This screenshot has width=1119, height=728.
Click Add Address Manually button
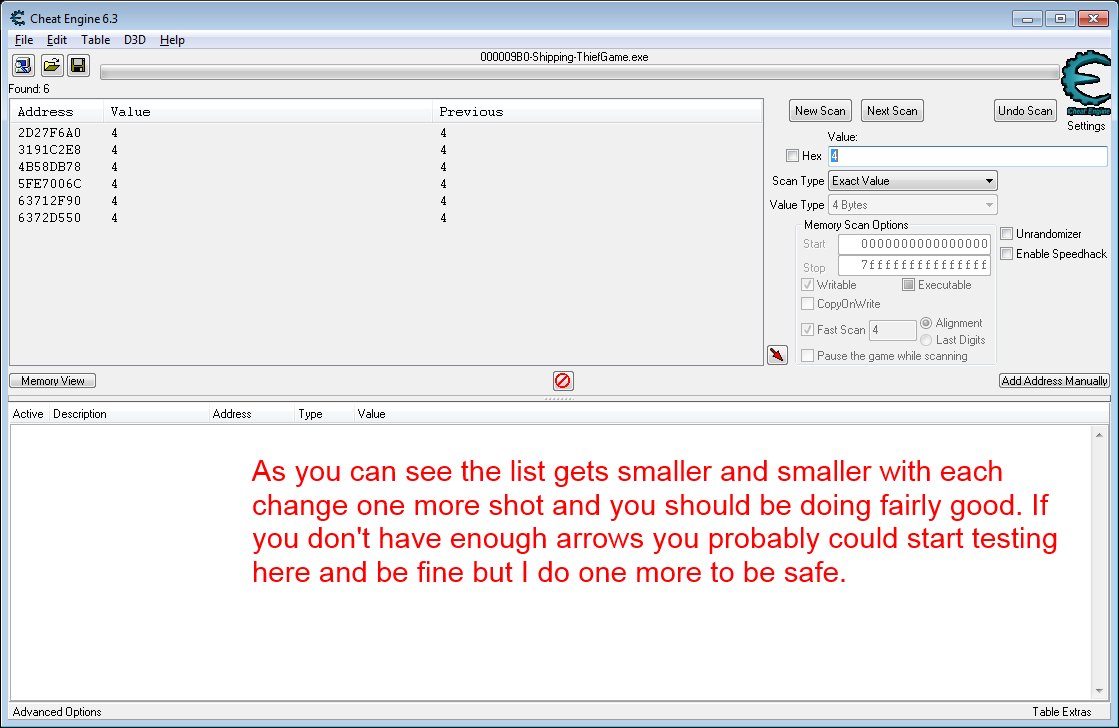(1054, 380)
